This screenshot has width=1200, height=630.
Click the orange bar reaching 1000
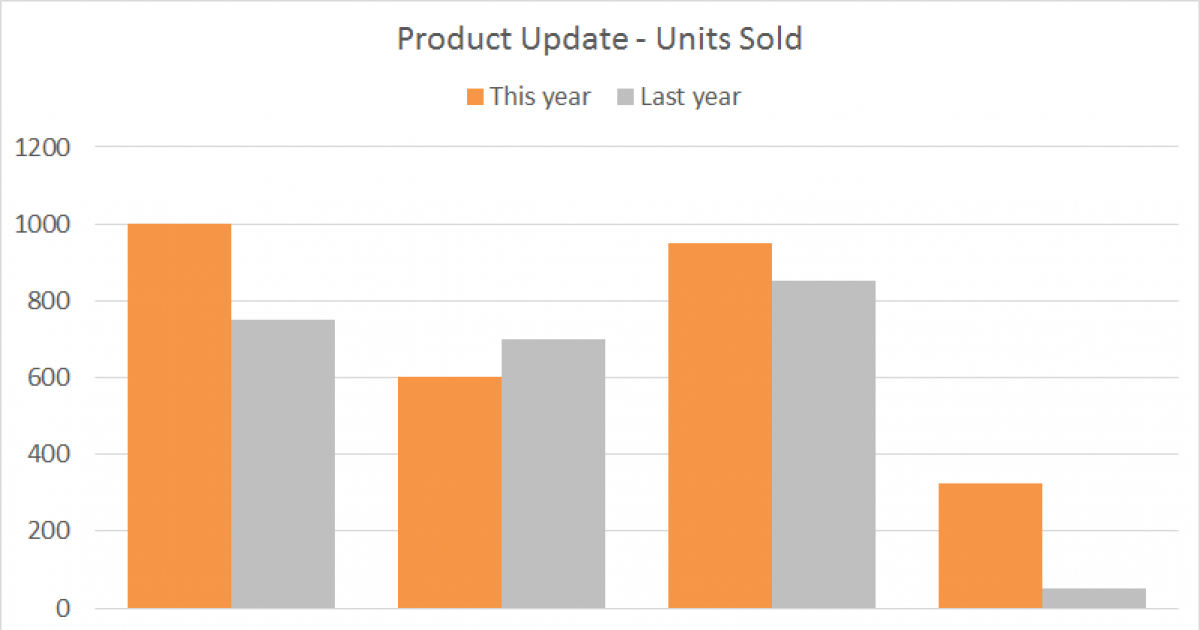click(x=180, y=415)
